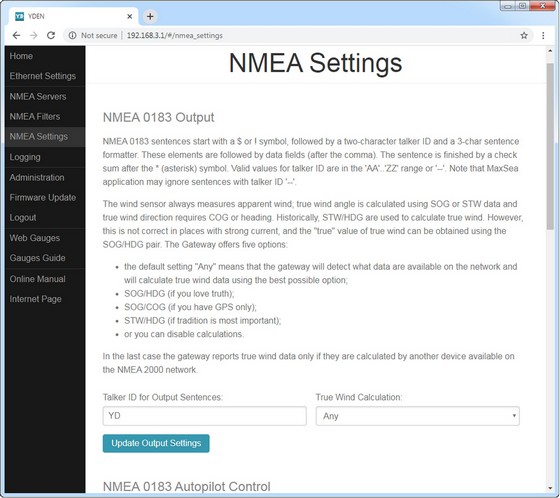The height and width of the screenshot is (498, 560).
Task: Click 'SOG/HDG (if you love truth)' bullet
Action: point(179,294)
